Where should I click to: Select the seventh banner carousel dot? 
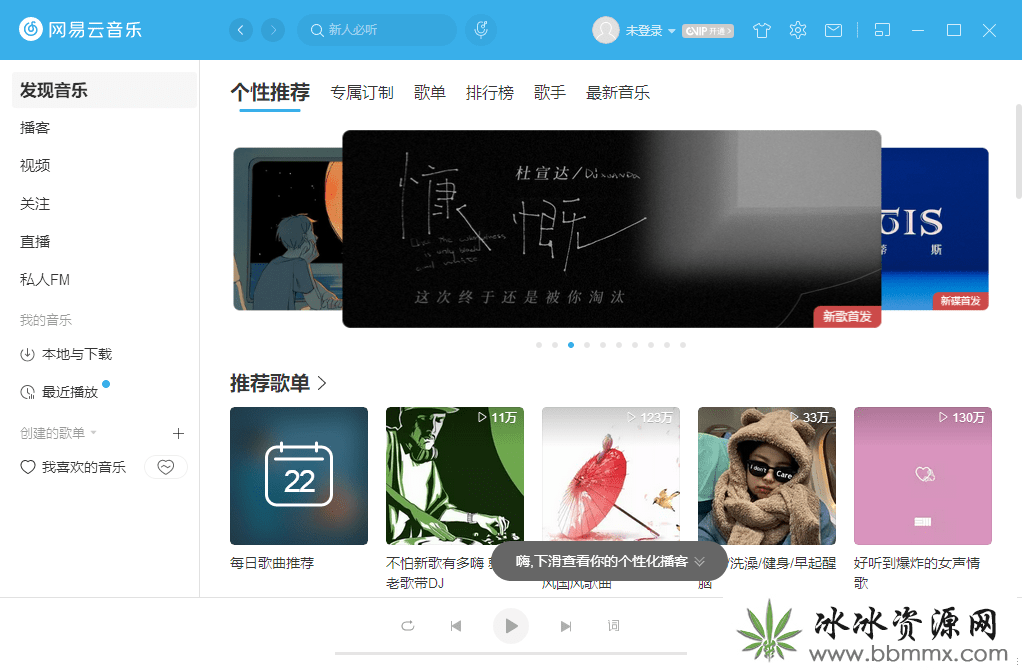pyautogui.click(x=635, y=345)
